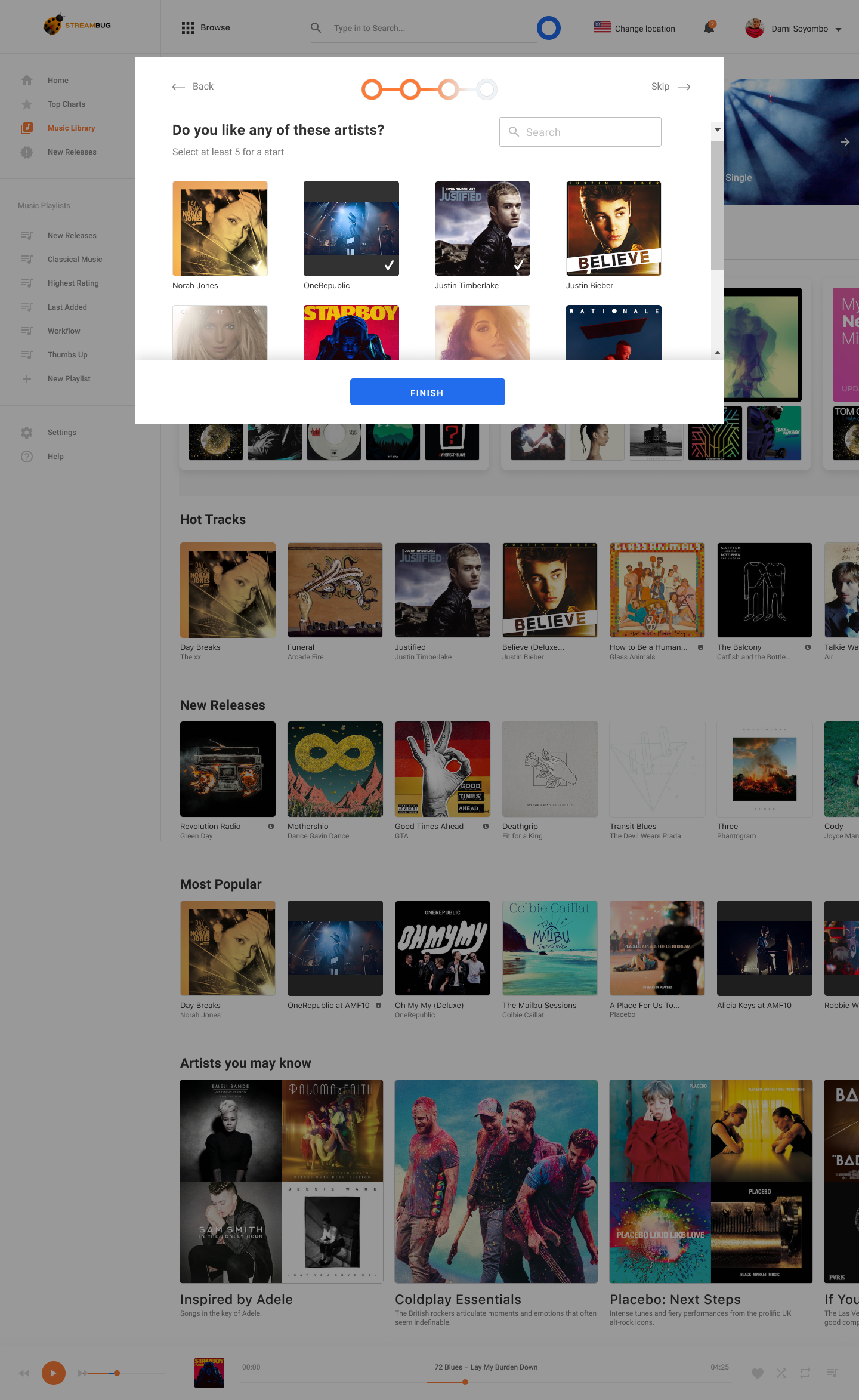The height and width of the screenshot is (1400, 859).
Task: Open Coldplay Essentials playlist image
Action: click(496, 1182)
